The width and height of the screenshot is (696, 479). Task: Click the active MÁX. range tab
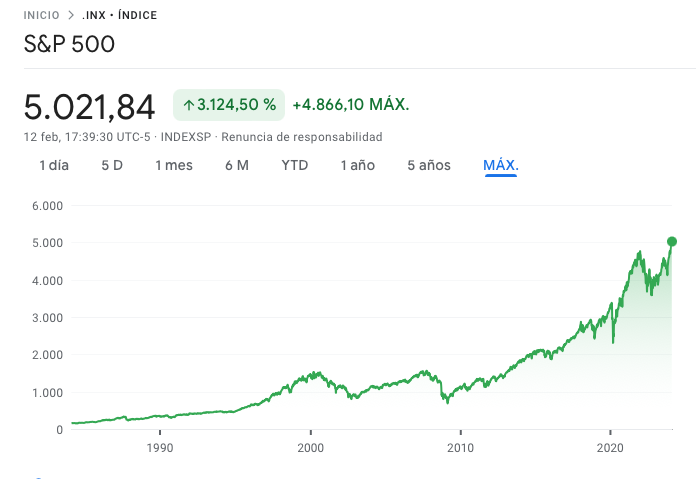[x=501, y=165]
